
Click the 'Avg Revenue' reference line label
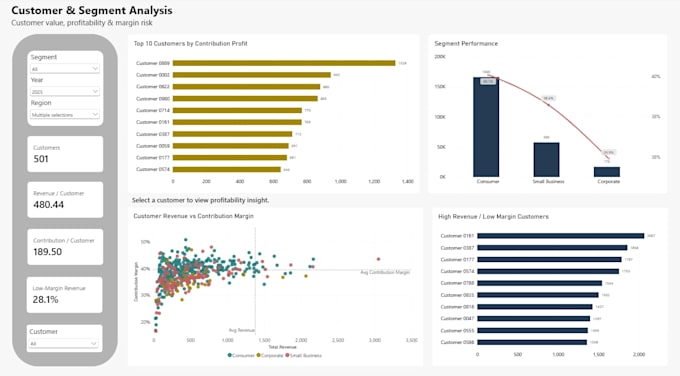[x=242, y=330]
